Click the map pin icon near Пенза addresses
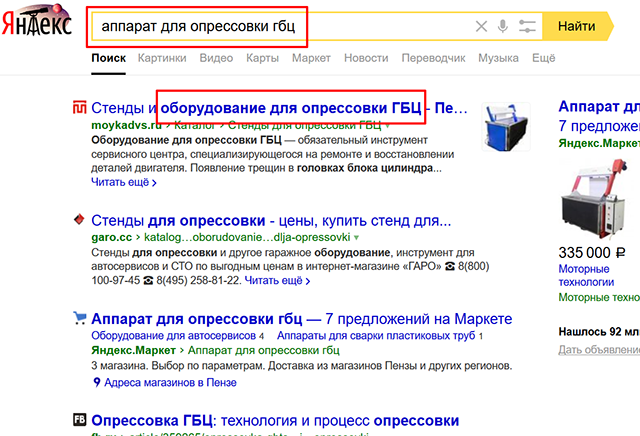This screenshot has width=640, height=436. [97, 383]
